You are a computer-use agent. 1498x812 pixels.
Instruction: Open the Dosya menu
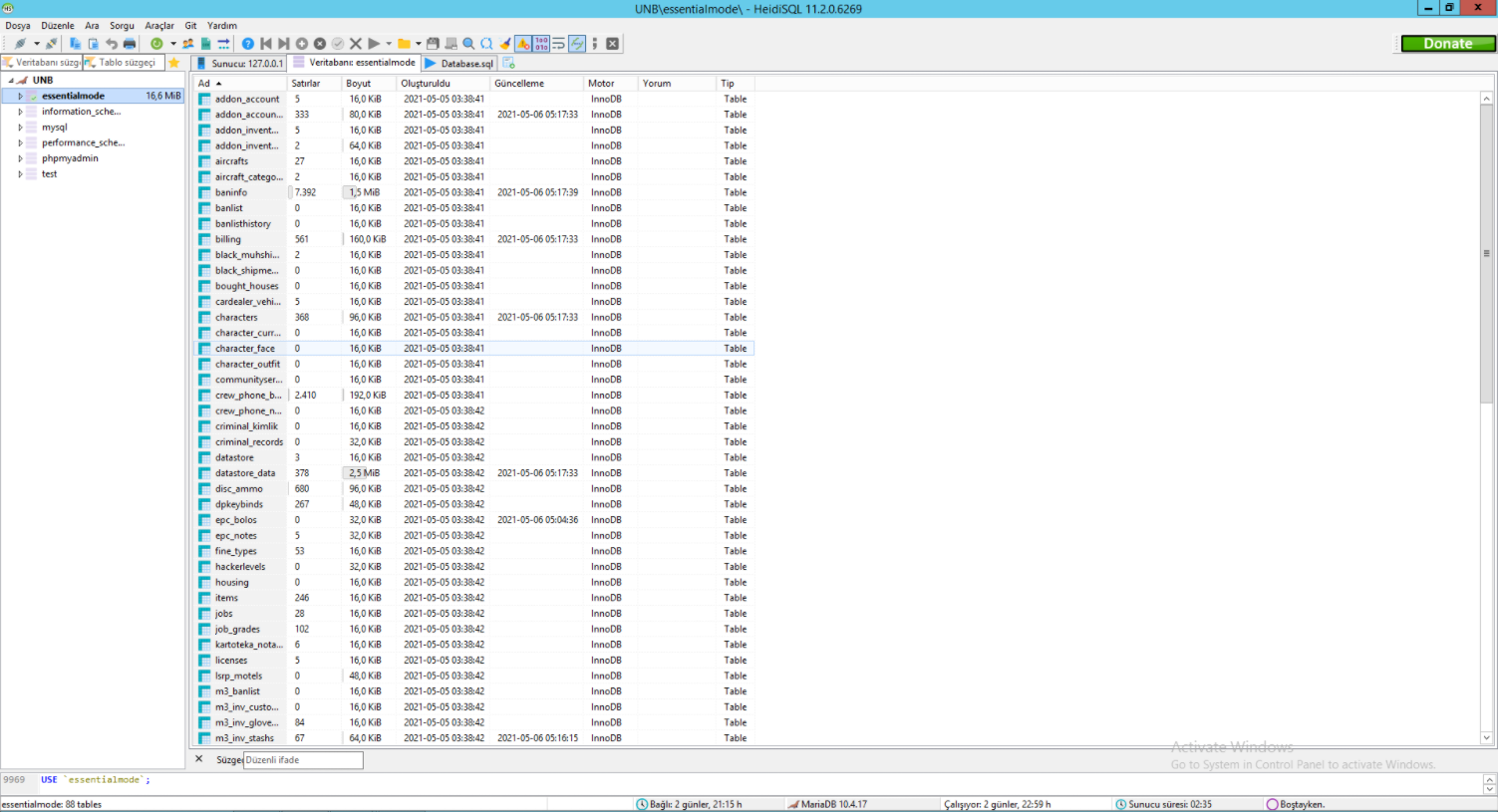18,26
